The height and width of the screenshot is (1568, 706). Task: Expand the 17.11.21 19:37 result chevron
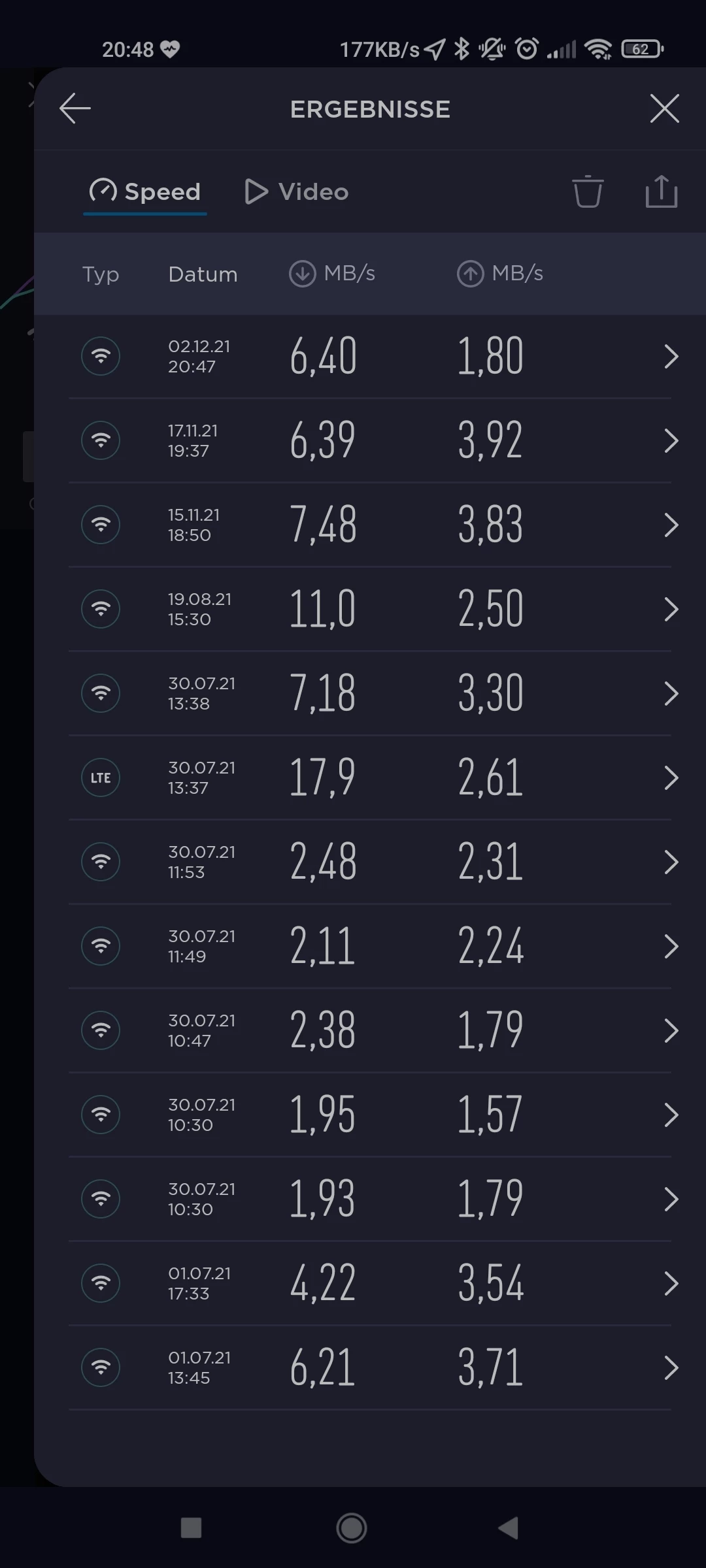[x=671, y=441]
